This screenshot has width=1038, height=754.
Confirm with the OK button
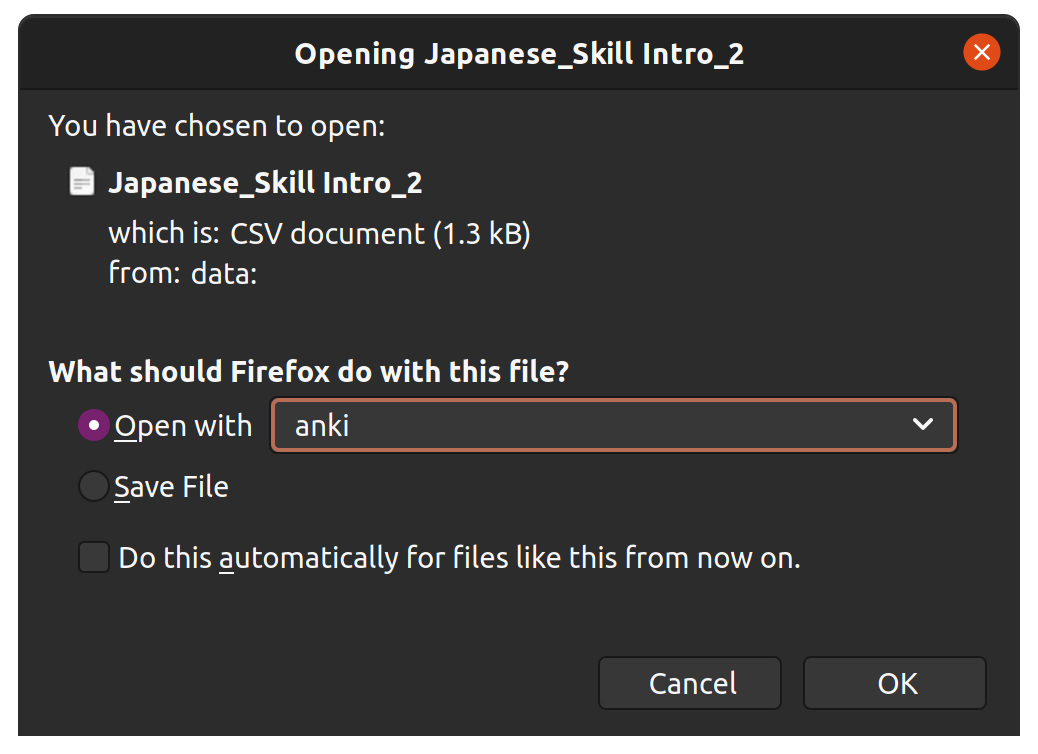895,683
